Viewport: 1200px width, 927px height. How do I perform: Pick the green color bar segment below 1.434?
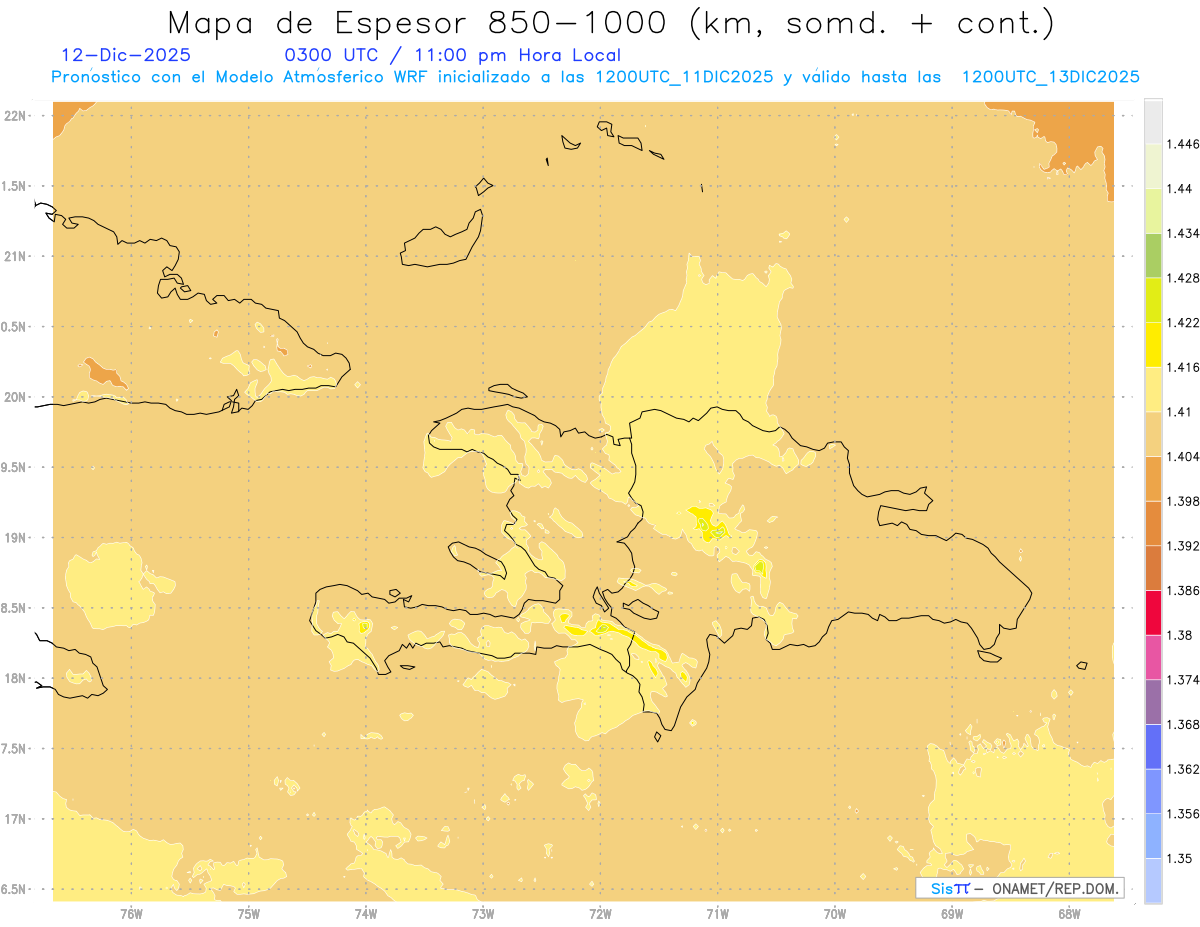click(x=1153, y=255)
